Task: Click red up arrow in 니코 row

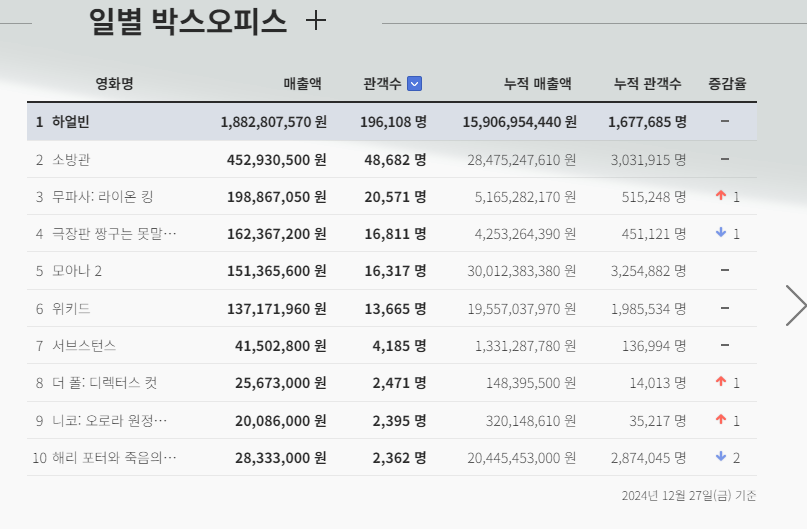Action: pyautogui.click(x=721, y=419)
